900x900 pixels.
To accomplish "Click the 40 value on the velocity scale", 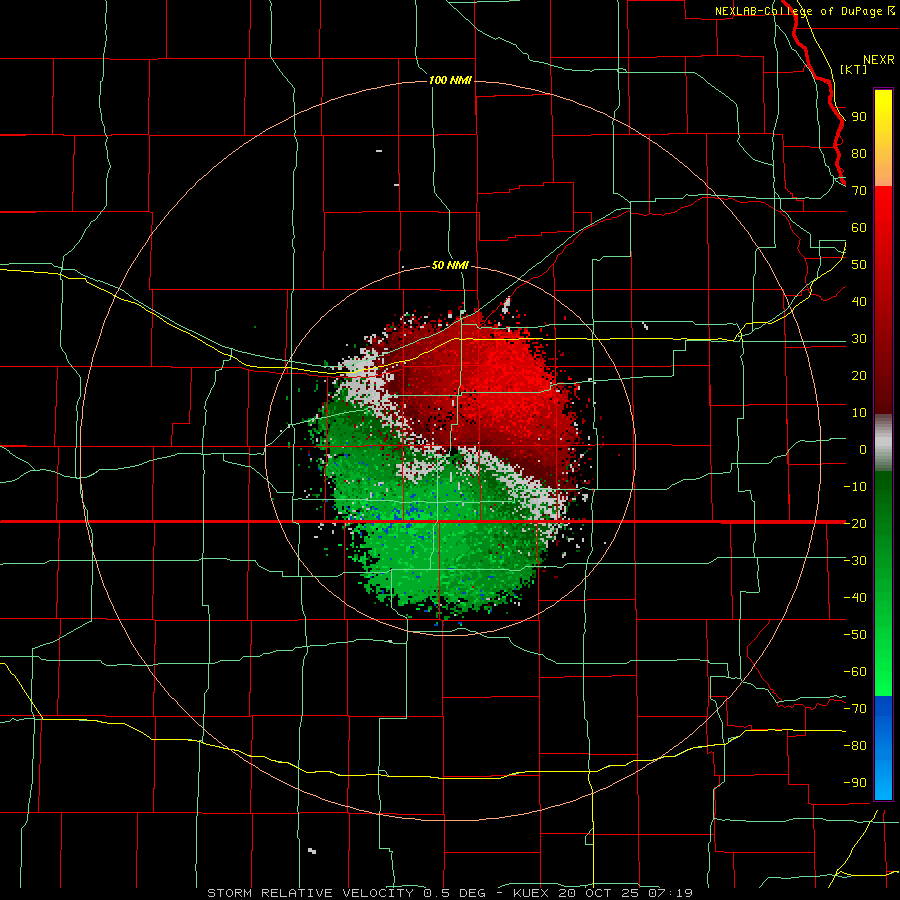I will tap(859, 301).
